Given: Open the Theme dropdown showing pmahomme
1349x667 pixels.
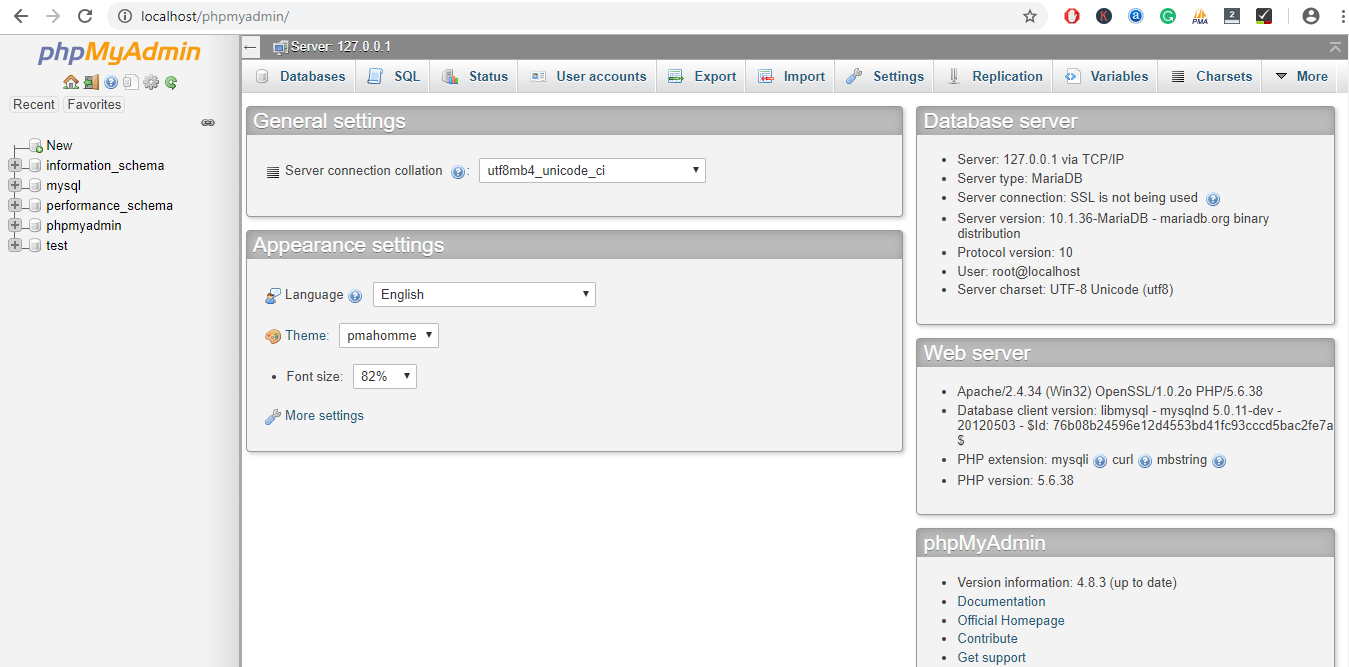Looking at the screenshot, I should pyautogui.click(x=389, y=336).
